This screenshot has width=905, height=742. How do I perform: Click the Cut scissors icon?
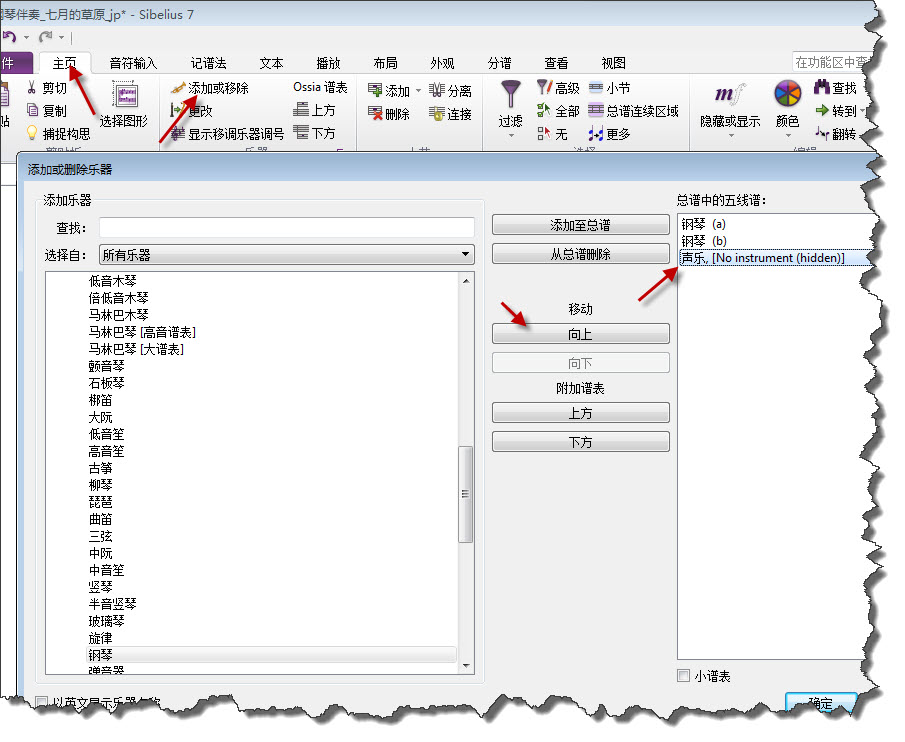click(32, 87)
